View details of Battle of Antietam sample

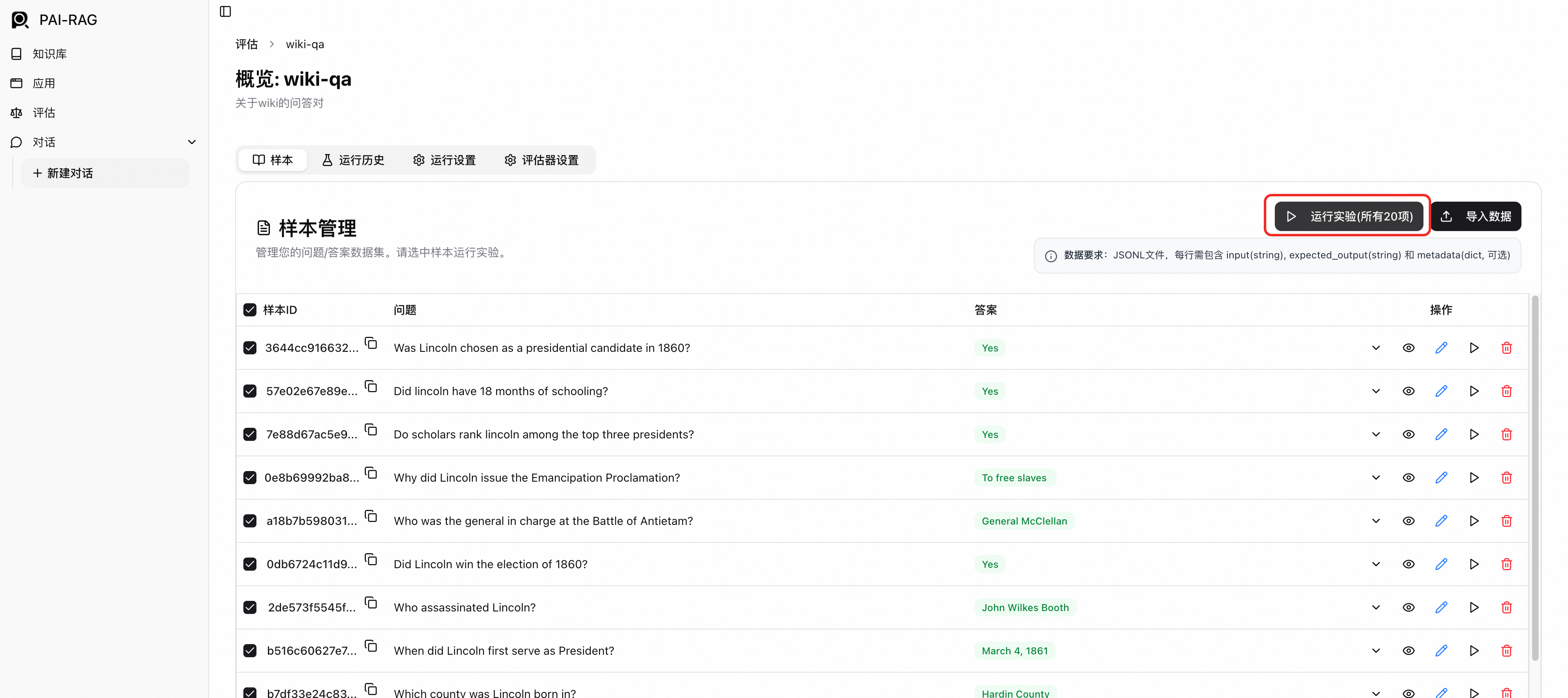pyautogui.click(x=1408, y=521)
